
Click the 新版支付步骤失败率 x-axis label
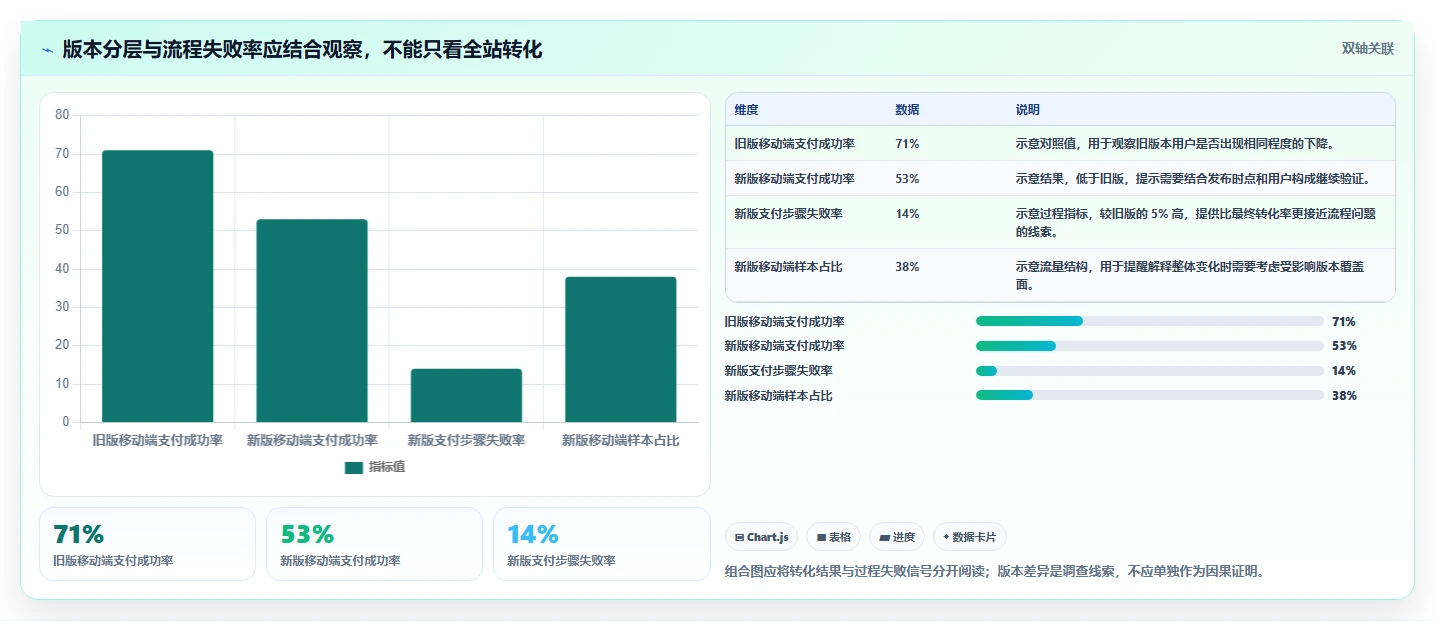[466, 440]
